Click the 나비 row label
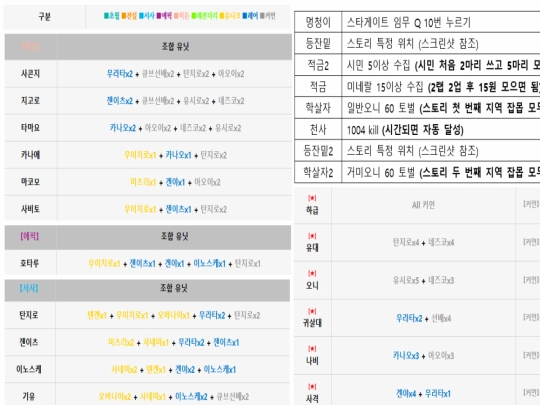The height and width of the screenshot is (405, 540). pyautogui.click(x=312, y=361)
